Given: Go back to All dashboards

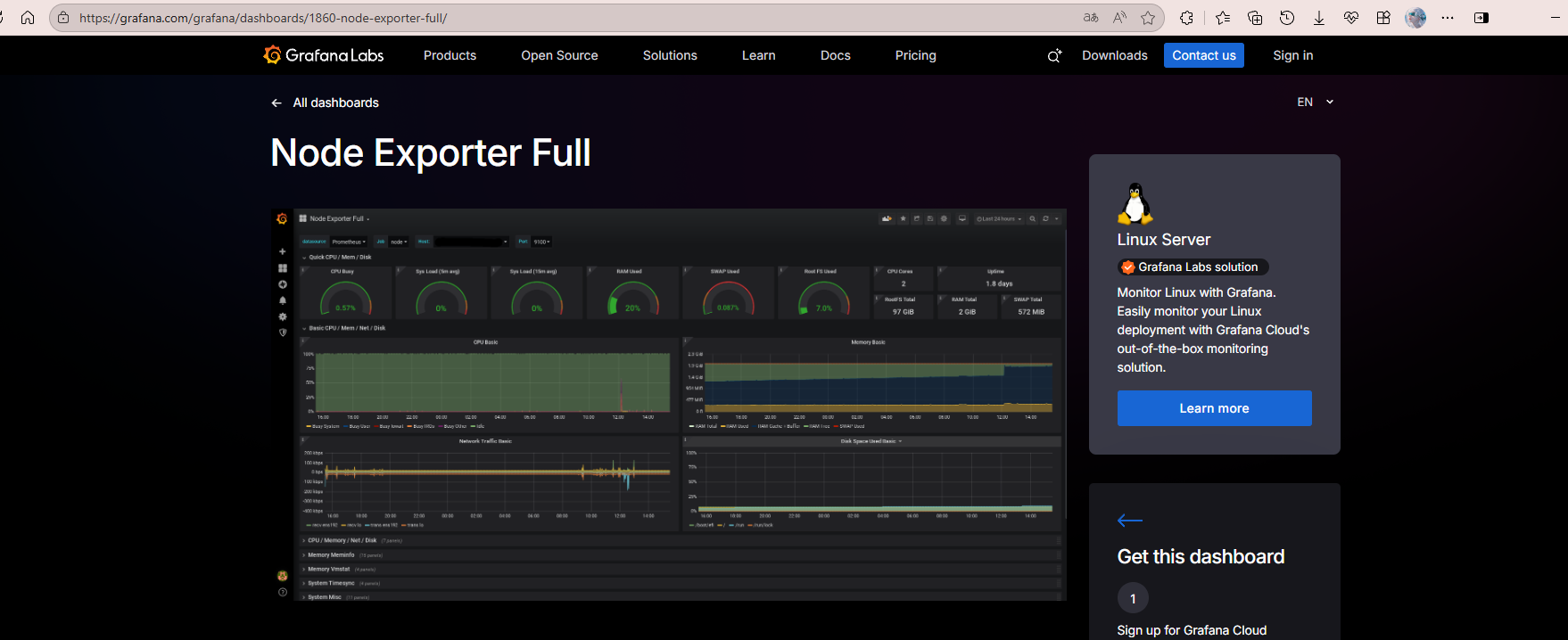Looking at the screenshot, I should point(335,103).
